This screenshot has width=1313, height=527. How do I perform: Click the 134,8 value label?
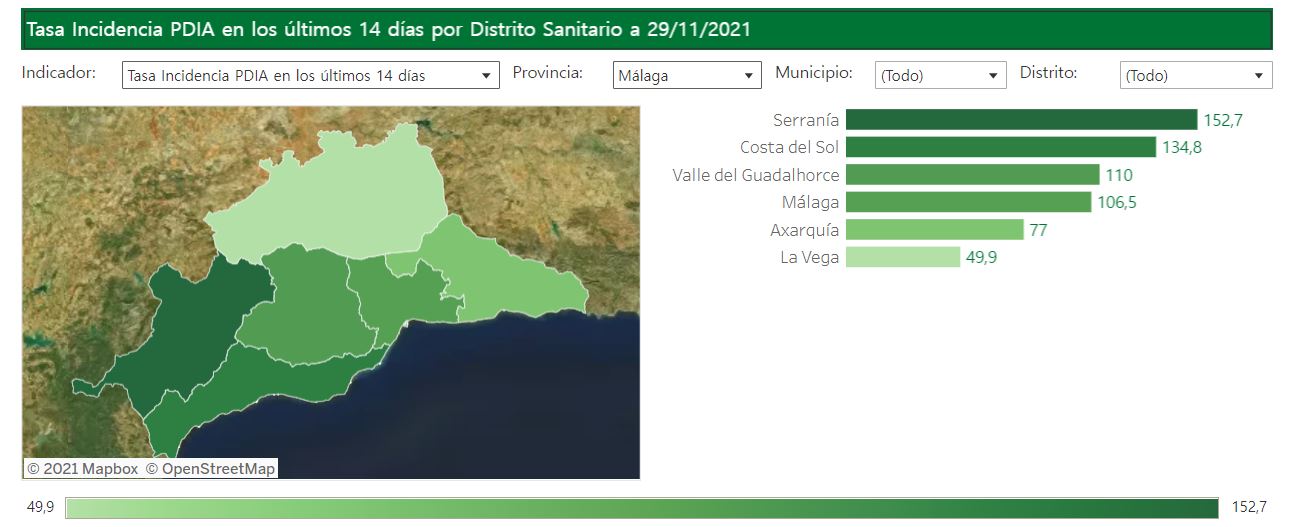pos(1182,148)
